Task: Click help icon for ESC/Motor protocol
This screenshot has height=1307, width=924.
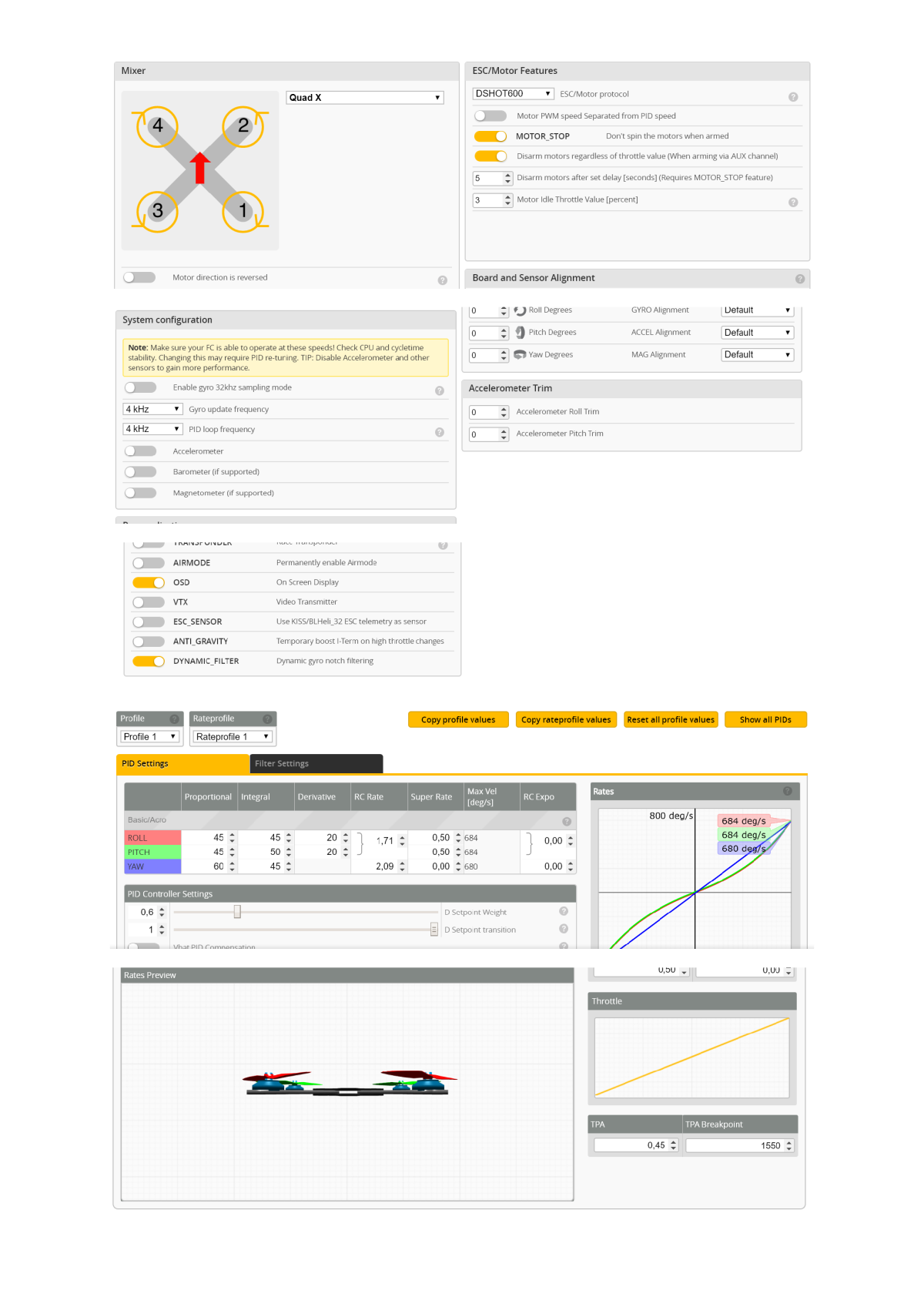Action: click(793, 97)
